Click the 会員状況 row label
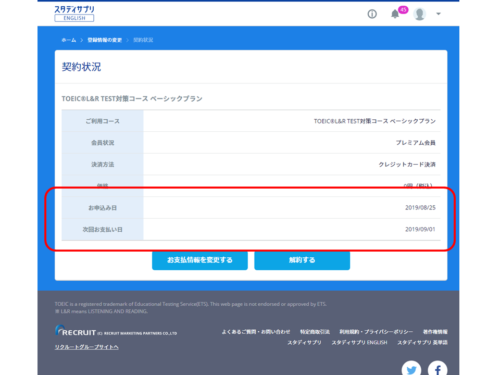The width and height of the screenshot is (500, 375). (x=103, y=143)
